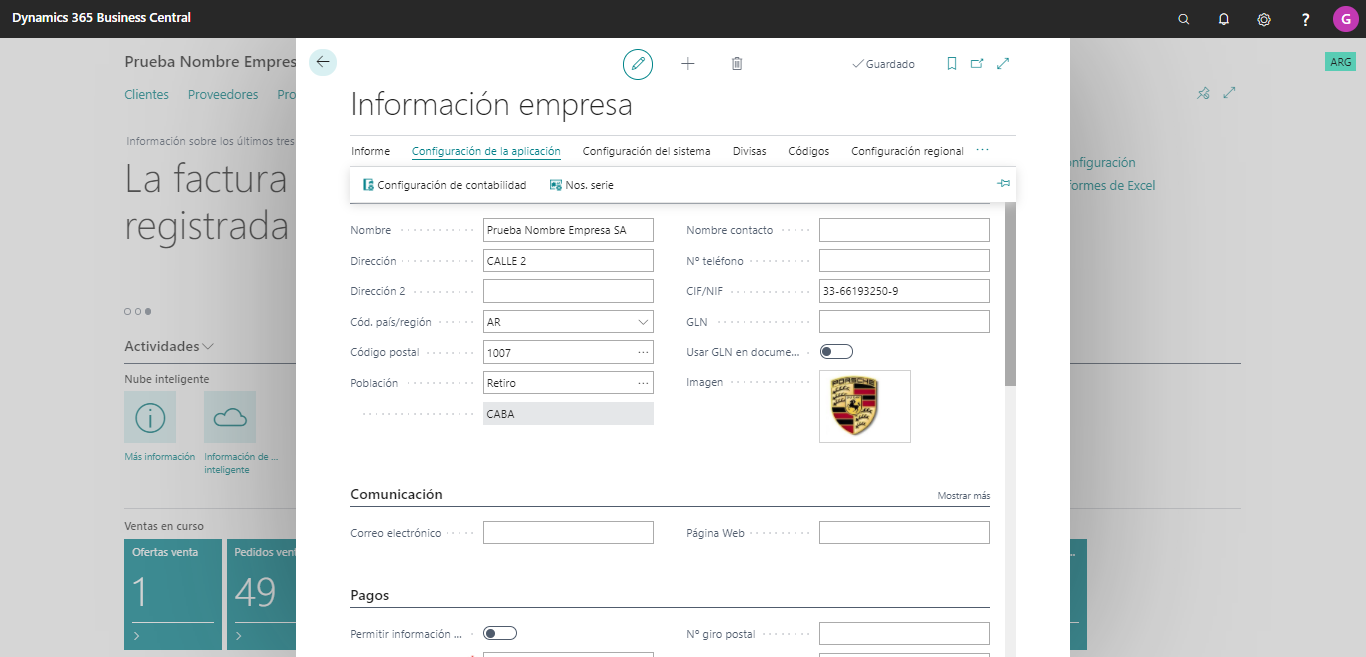Open notifications bell icon

pos(1224,19)
